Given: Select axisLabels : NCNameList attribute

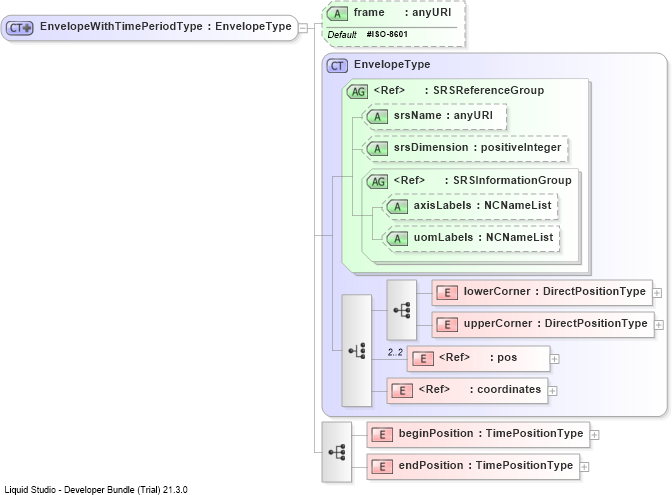Looking at the screenshot, I should 470,206.
